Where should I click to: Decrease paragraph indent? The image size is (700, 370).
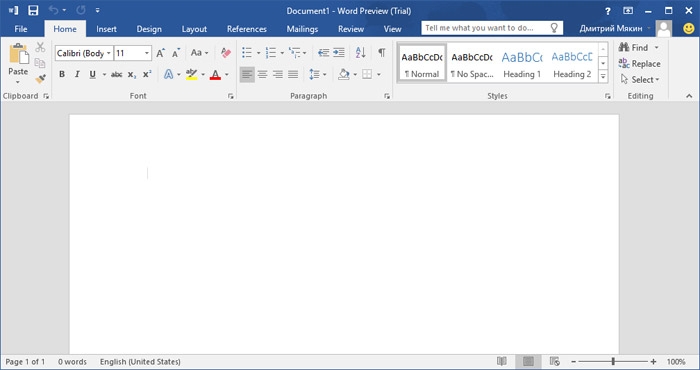[323, 53]
